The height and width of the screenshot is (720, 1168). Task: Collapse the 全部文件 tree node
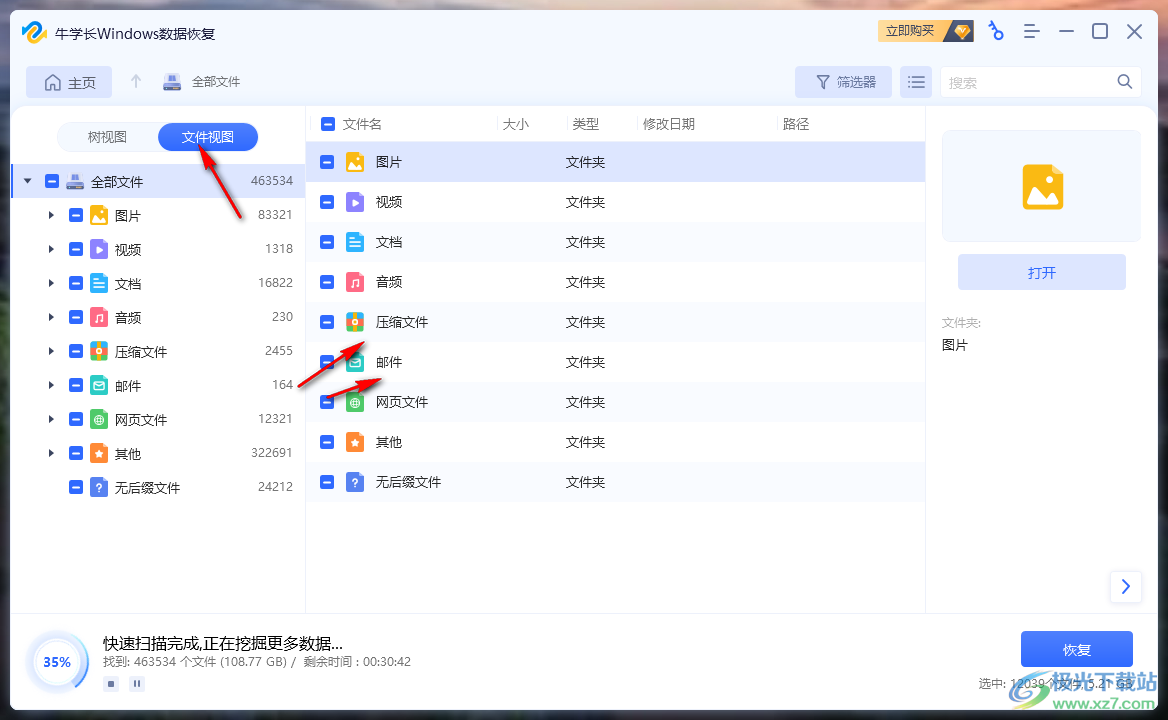click(x=28, y=181)
